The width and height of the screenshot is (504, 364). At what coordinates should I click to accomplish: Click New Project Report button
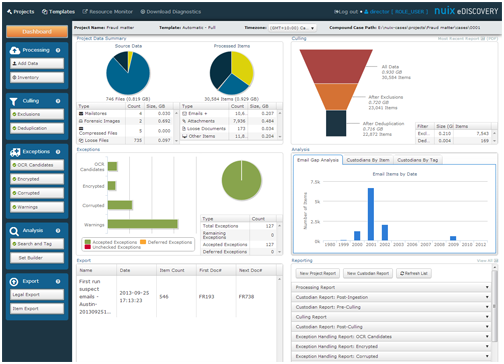[318, 274]
